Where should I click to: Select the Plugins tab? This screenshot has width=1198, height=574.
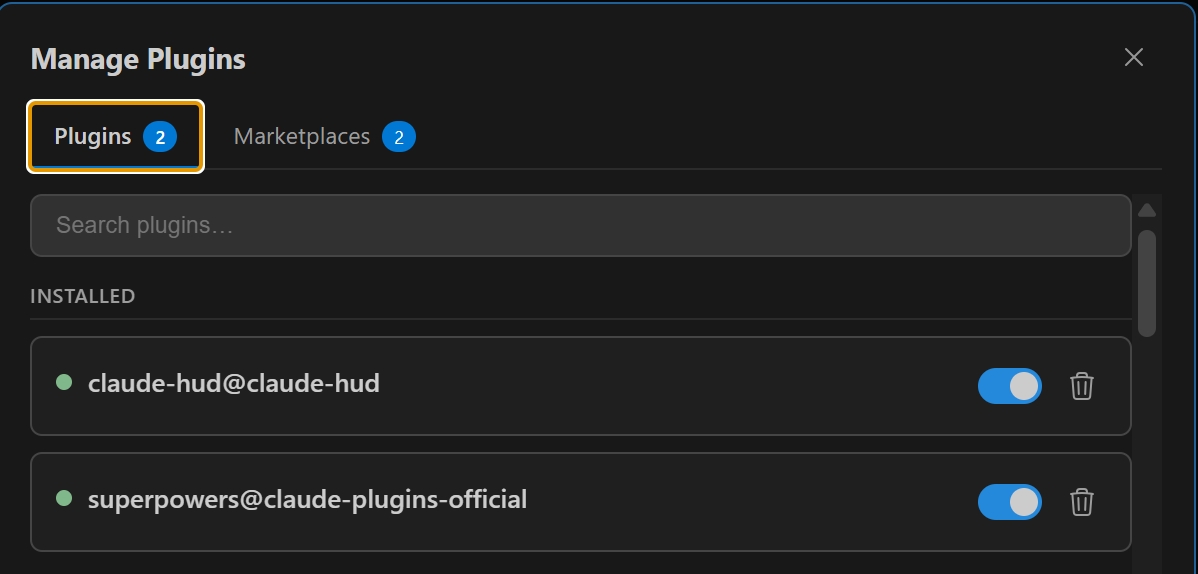point(115,137)
